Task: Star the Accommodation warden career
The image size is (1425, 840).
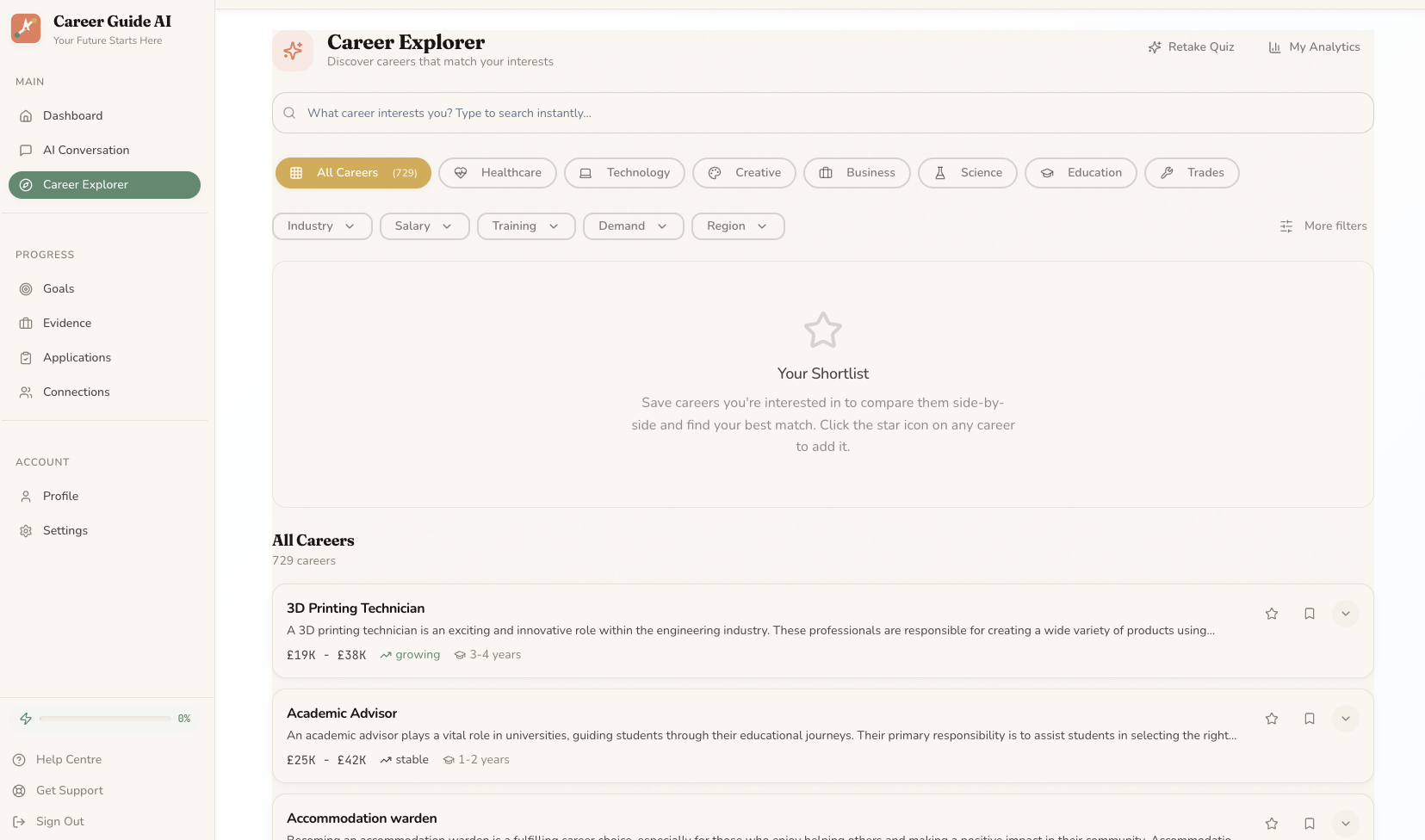Action: click(1272, 823)
